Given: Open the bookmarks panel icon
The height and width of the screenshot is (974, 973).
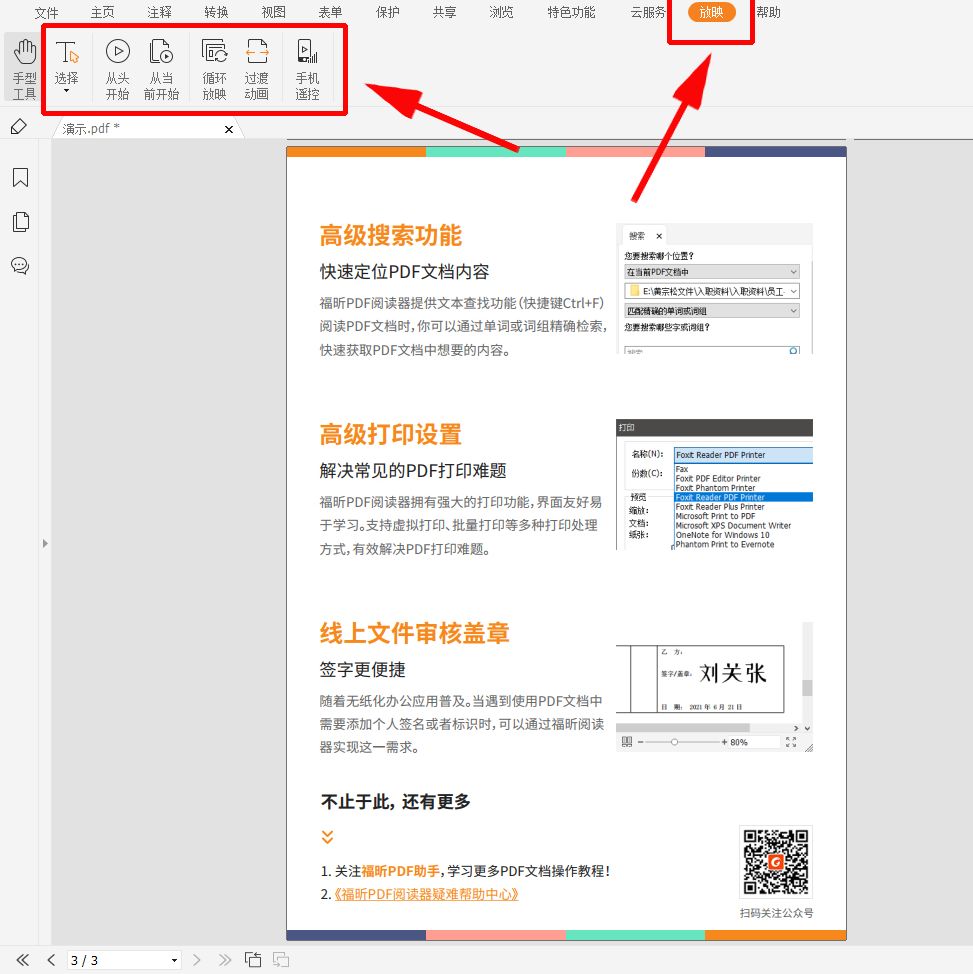Looking at the screenshot, I should pos(20,178).
